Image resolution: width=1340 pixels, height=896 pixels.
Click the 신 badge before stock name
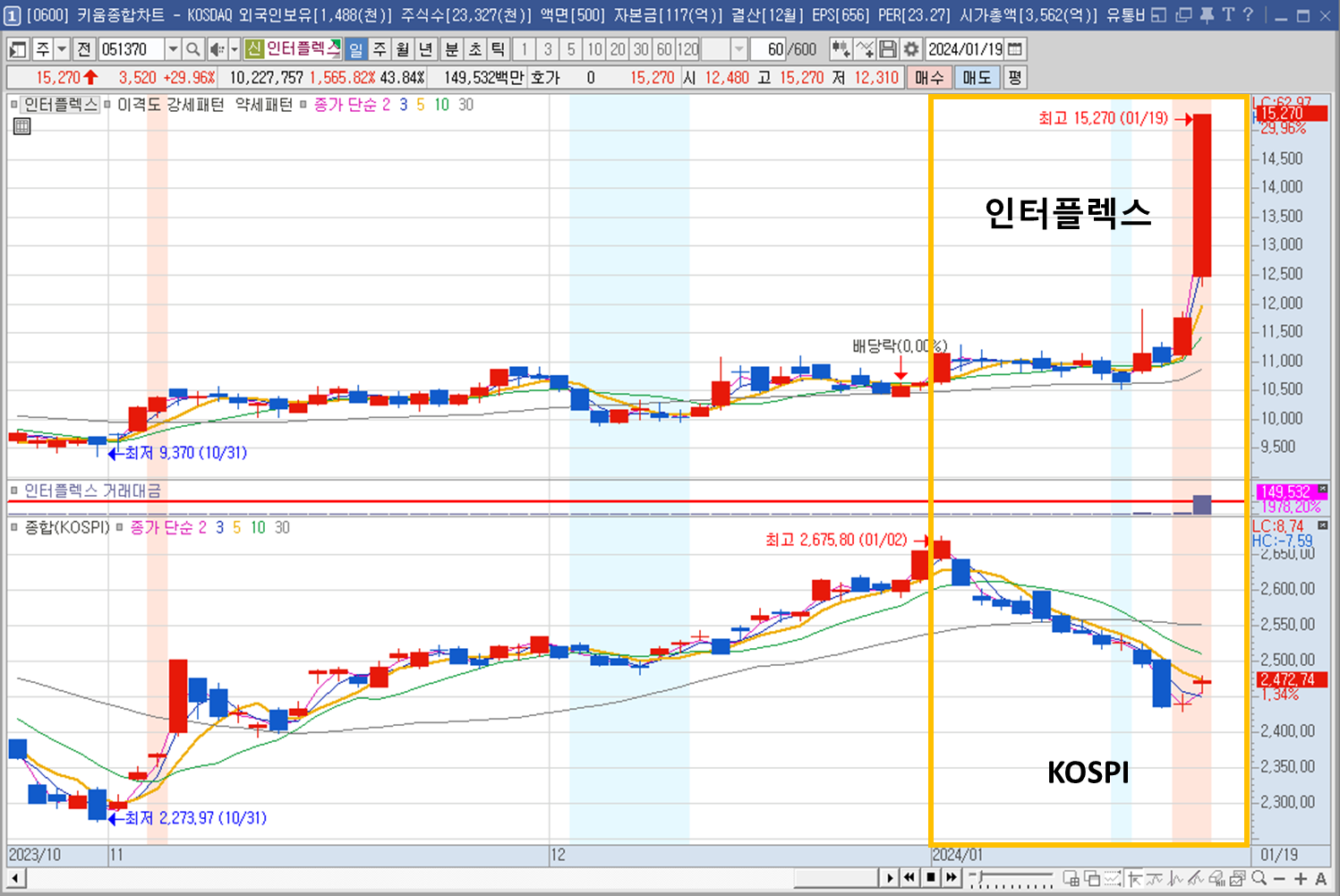pyautogui.click(x=254, y=49)
